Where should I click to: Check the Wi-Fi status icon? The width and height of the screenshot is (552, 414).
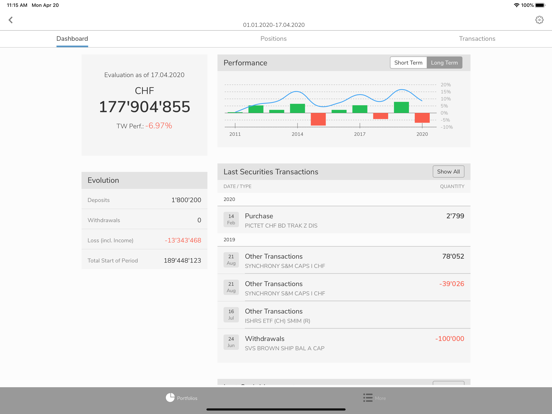(x=516, y=5)
